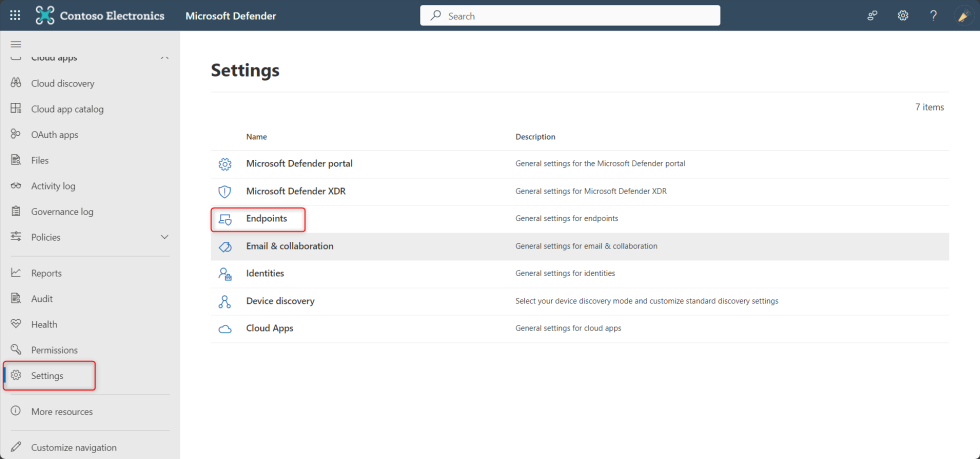
Task: Click the Identities person icon
Action: tap(225, 275)
